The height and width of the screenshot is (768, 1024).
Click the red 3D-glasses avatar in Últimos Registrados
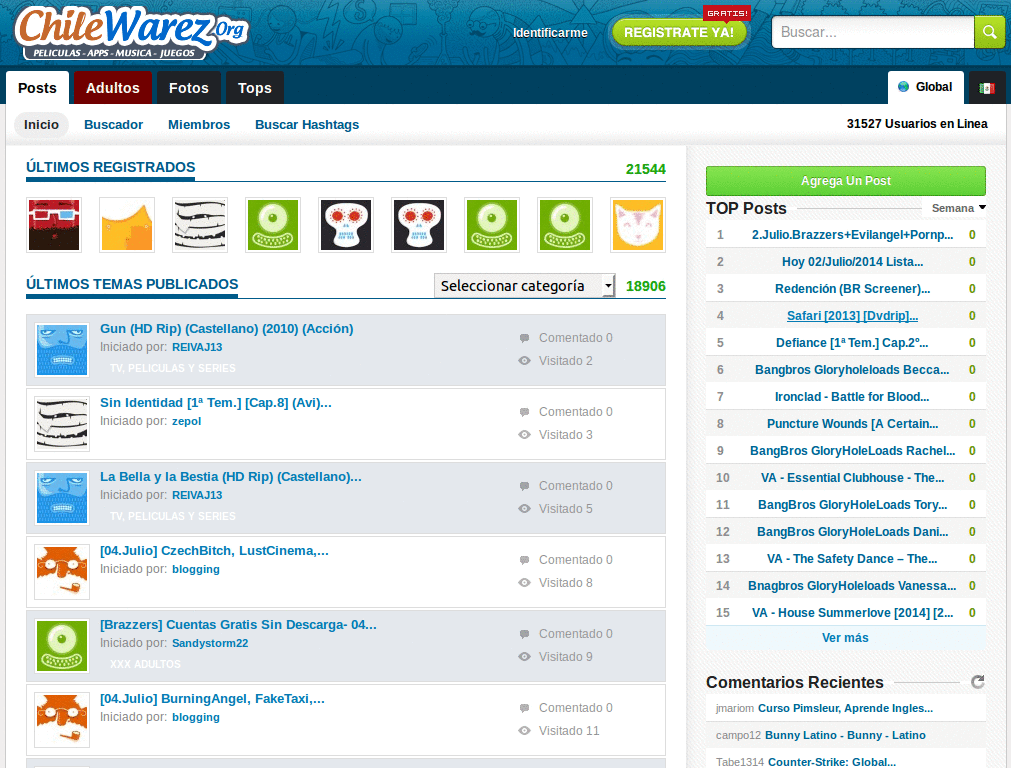[54, 225]
